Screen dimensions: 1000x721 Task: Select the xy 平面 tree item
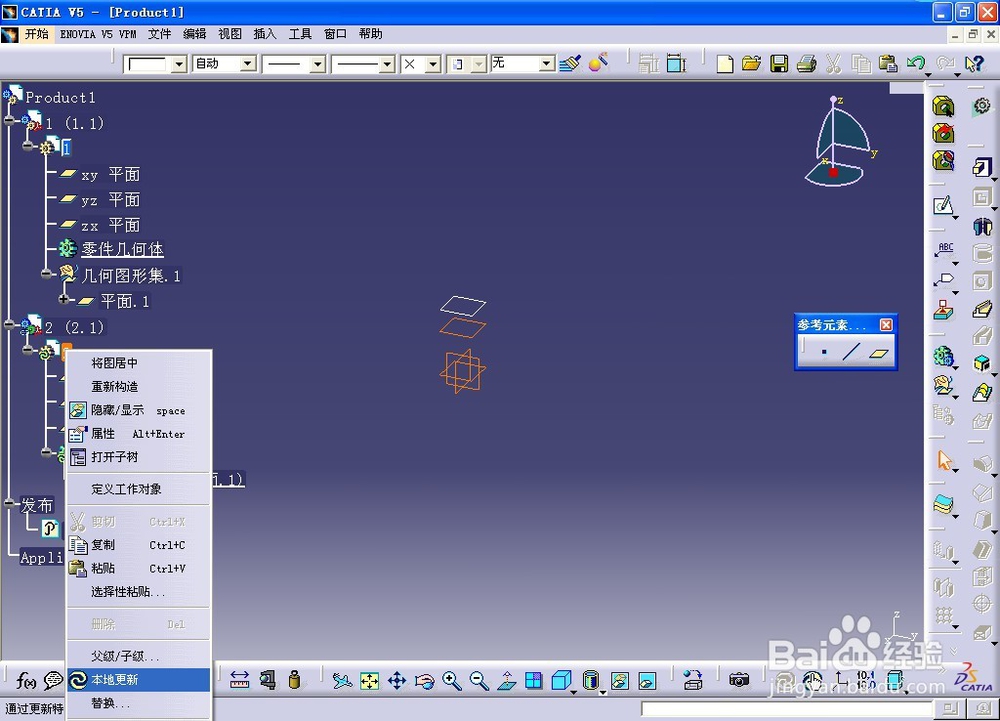click(110, 175)
